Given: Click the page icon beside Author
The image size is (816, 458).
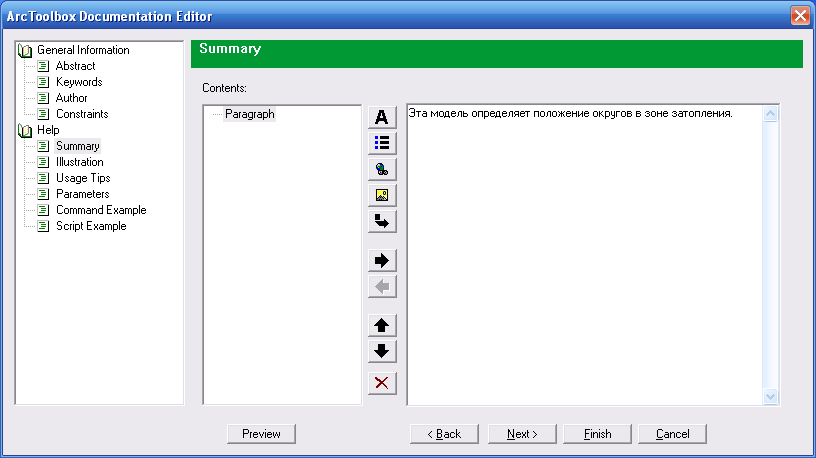Looking at the screenshot, I should [44, 98].
